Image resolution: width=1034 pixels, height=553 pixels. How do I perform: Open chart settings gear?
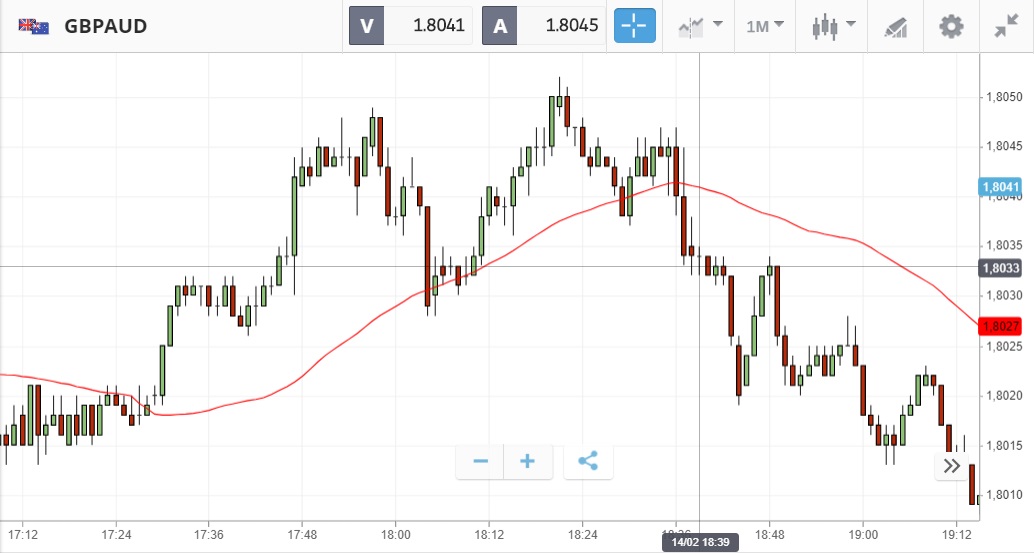click(950, 26)
